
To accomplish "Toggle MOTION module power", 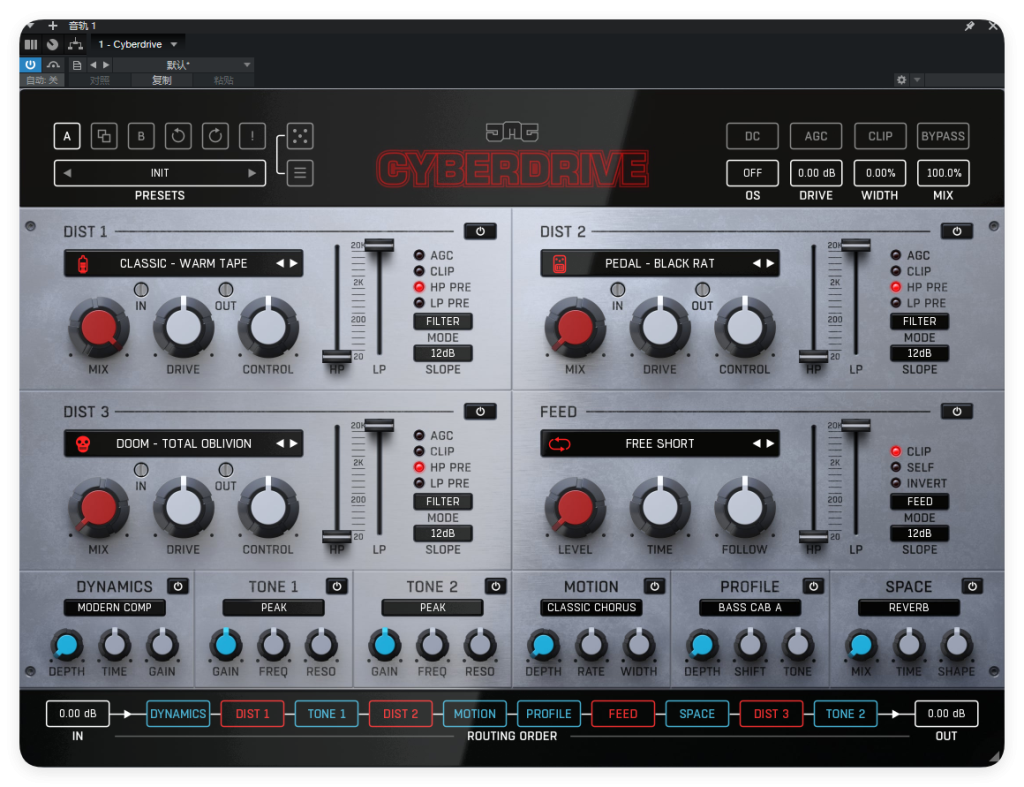I will (x=654, y=586).
